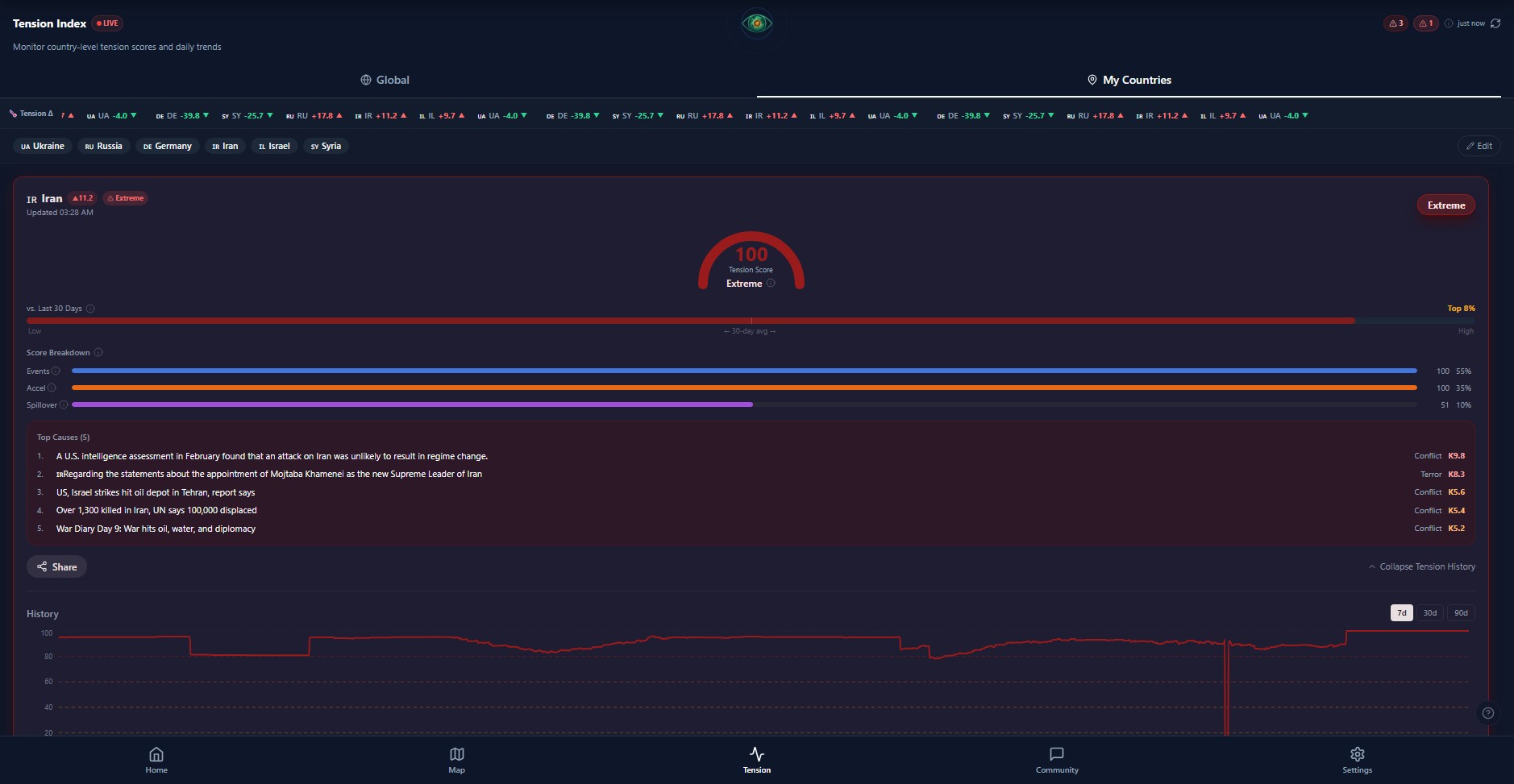
Task: Select the My Countries tab
Action: [1129, 80]
